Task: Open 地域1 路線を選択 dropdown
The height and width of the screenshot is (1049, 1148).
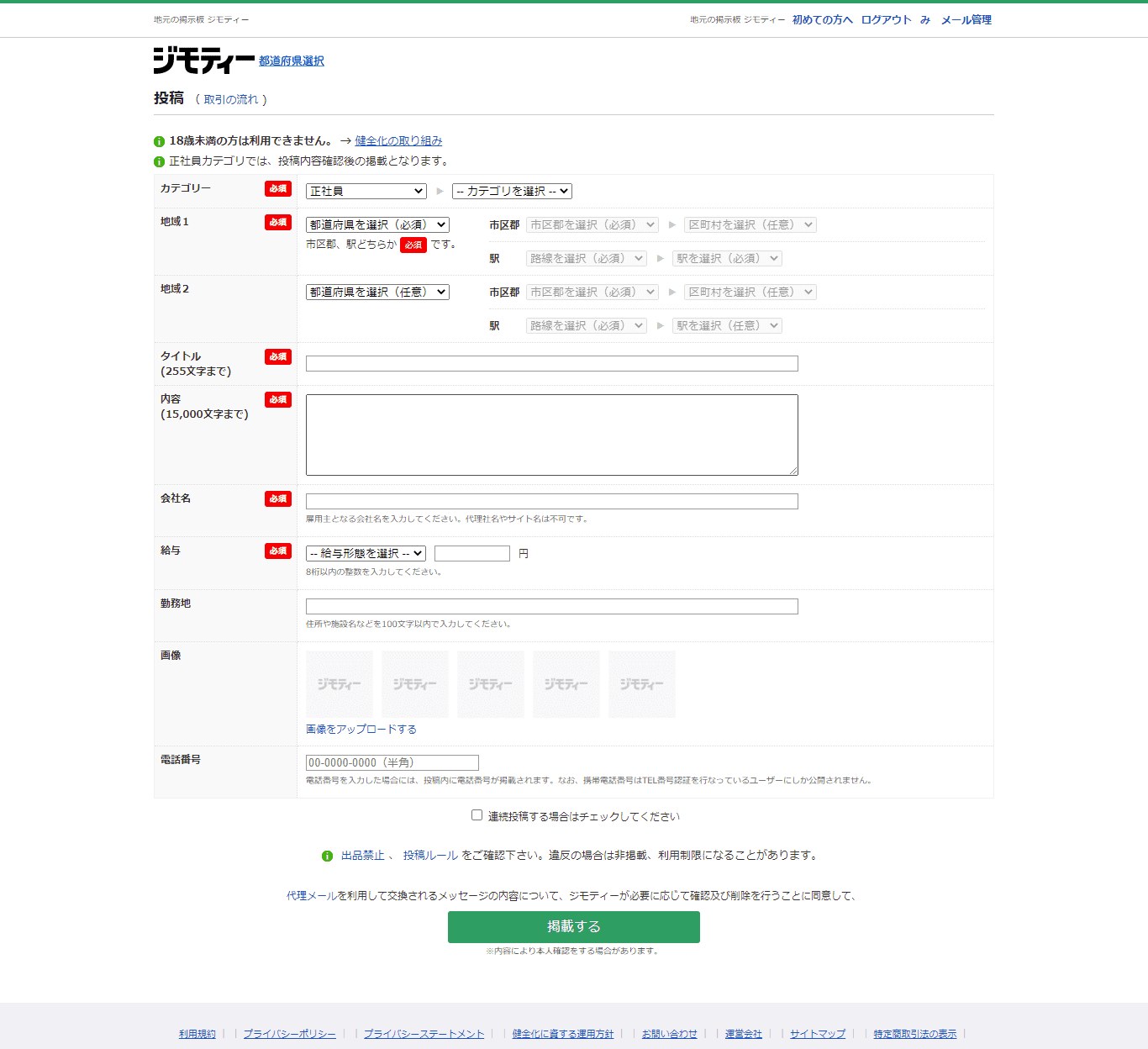Action: point(587,259)
